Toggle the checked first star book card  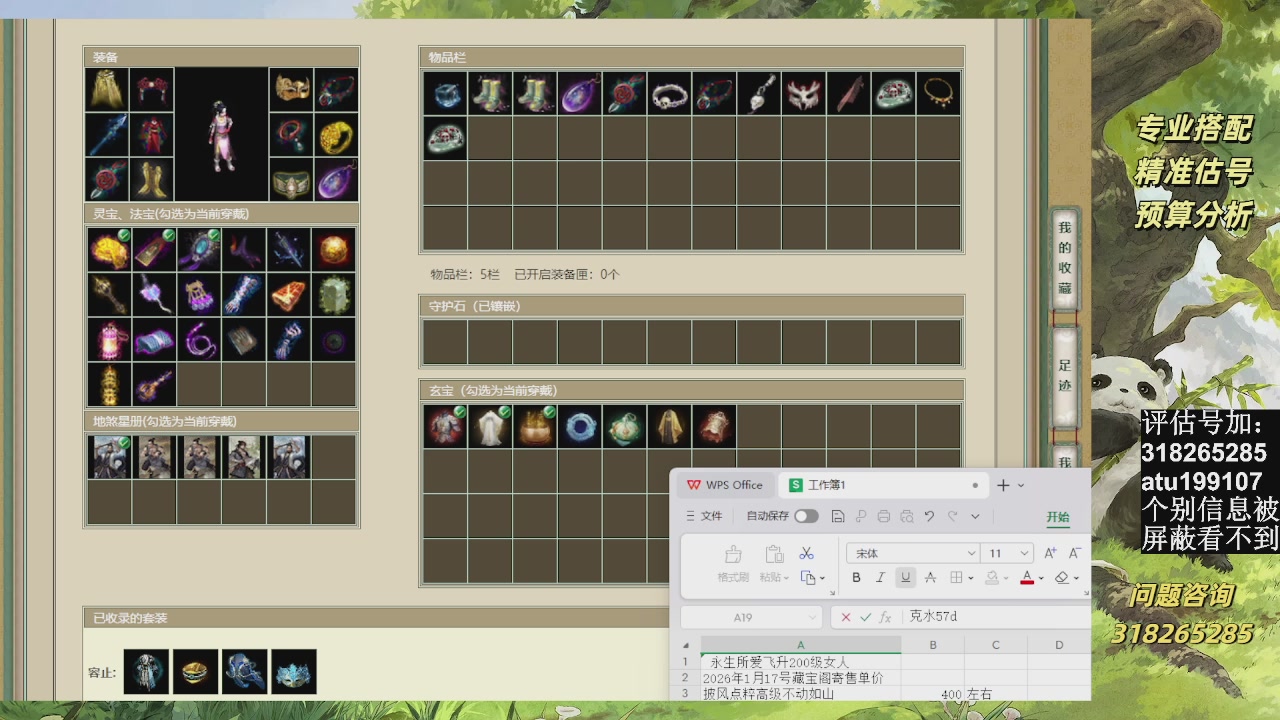109,457
